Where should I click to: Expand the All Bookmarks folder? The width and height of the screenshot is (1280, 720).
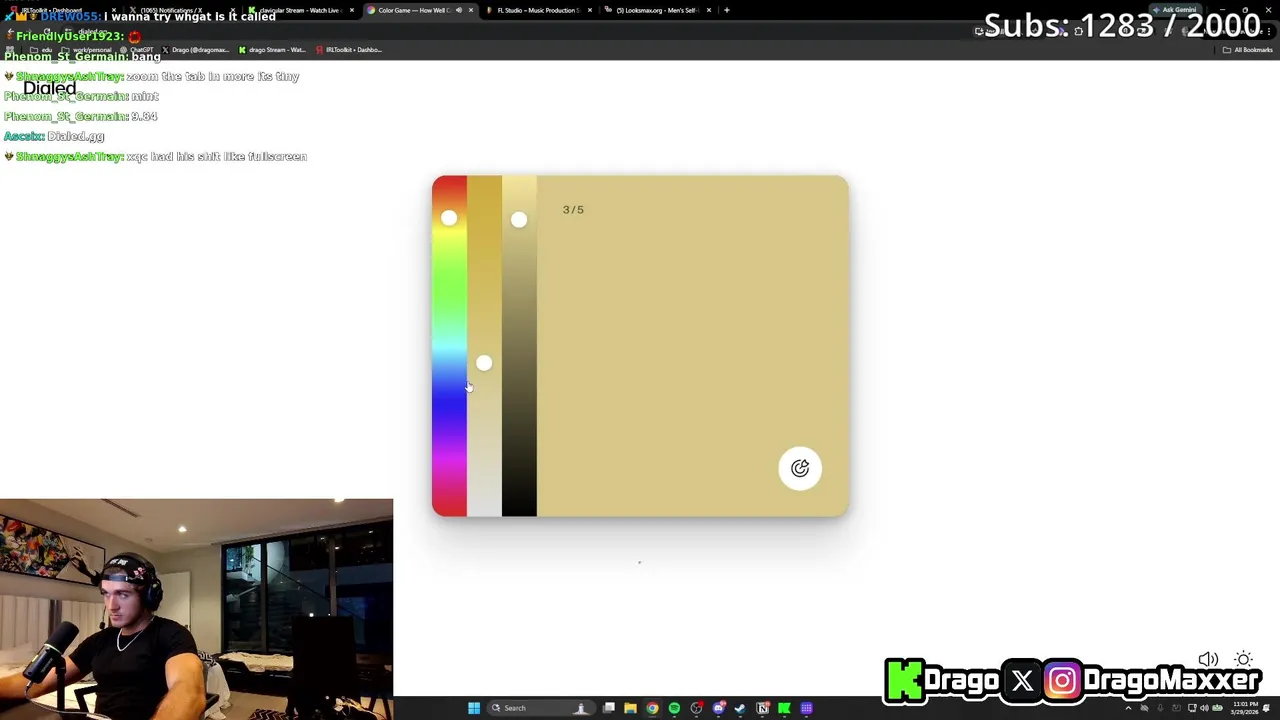coord(1248,49)
